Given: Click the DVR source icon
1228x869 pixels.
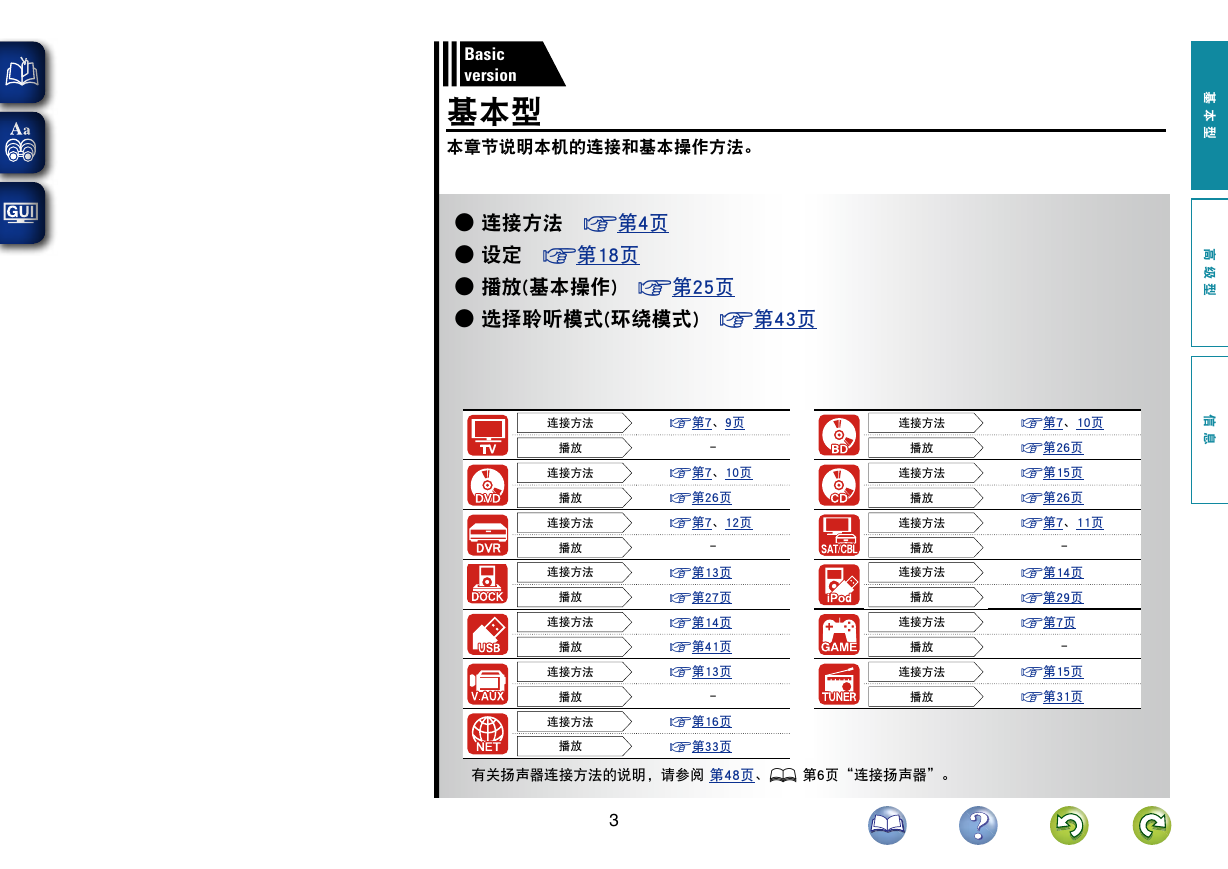Looking at the screenshot, I should pos(487,535).
